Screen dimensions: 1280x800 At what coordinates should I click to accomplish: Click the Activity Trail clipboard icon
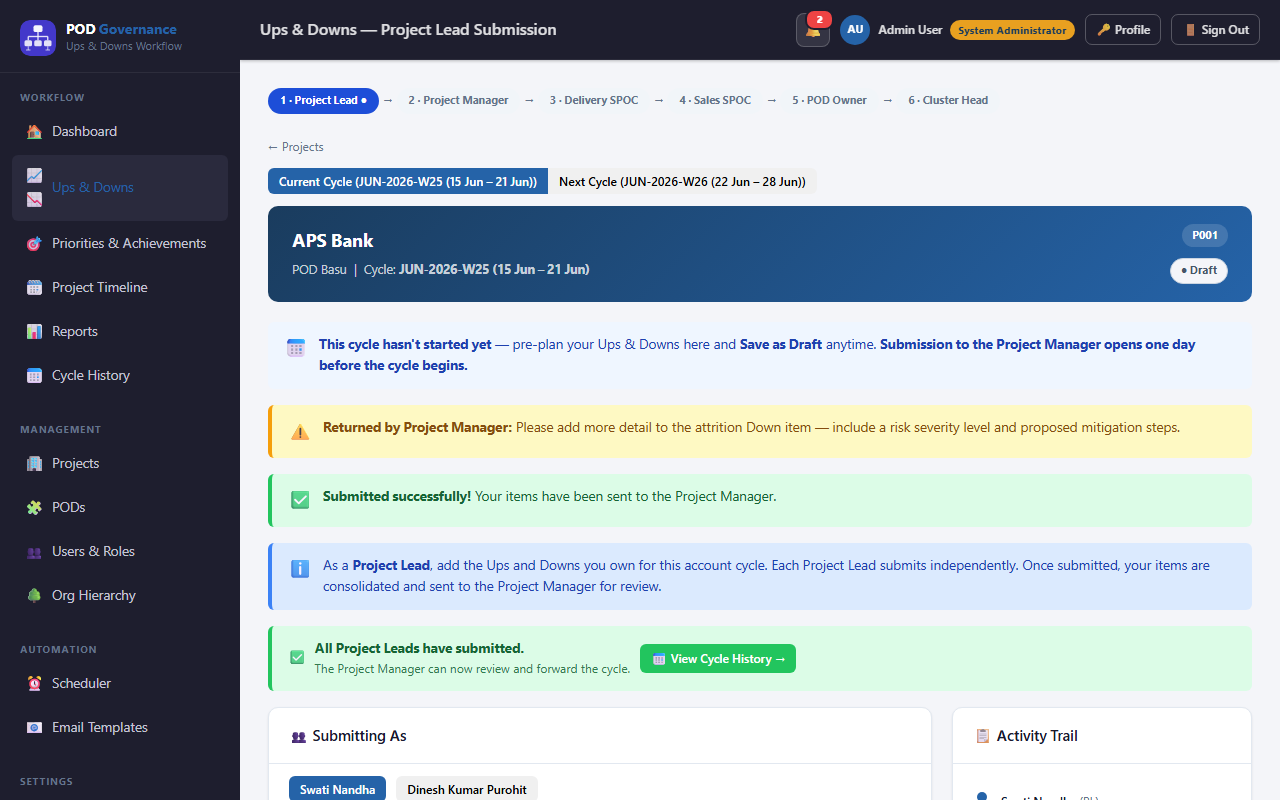pos(983,736)
